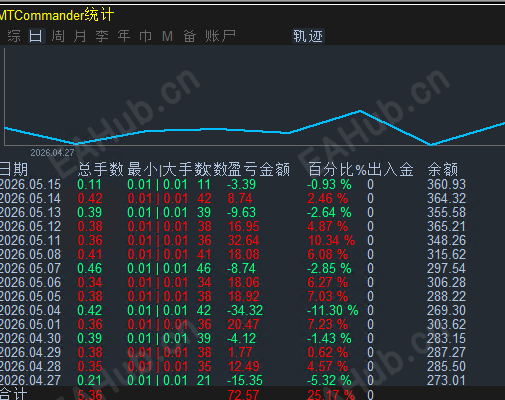Click the peak point on balance curve
Image resolution: width=505 pixels, height=400 pixels.
click(360, 110)
